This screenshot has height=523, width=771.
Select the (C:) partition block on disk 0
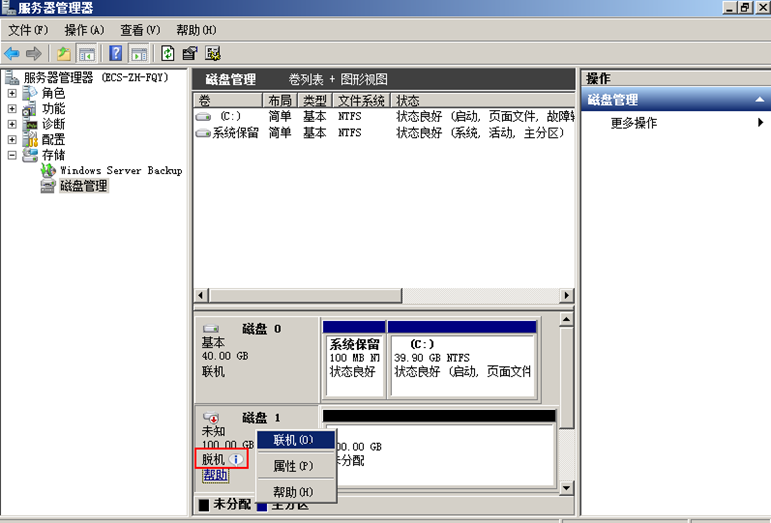point(462,359)
